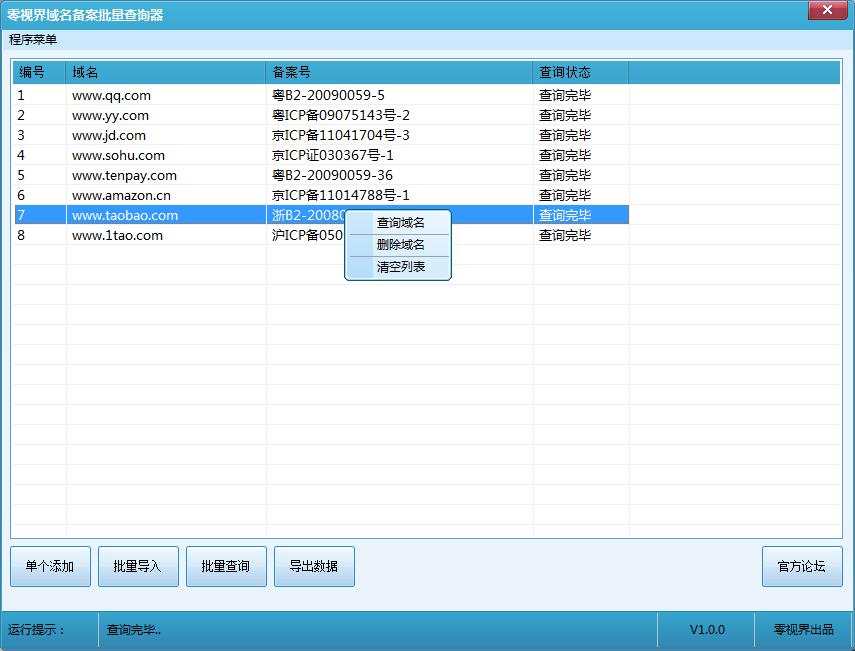Screen dimensions: 855x651
Task: Open the 官方论坛 link button
Action: [802, 566]
